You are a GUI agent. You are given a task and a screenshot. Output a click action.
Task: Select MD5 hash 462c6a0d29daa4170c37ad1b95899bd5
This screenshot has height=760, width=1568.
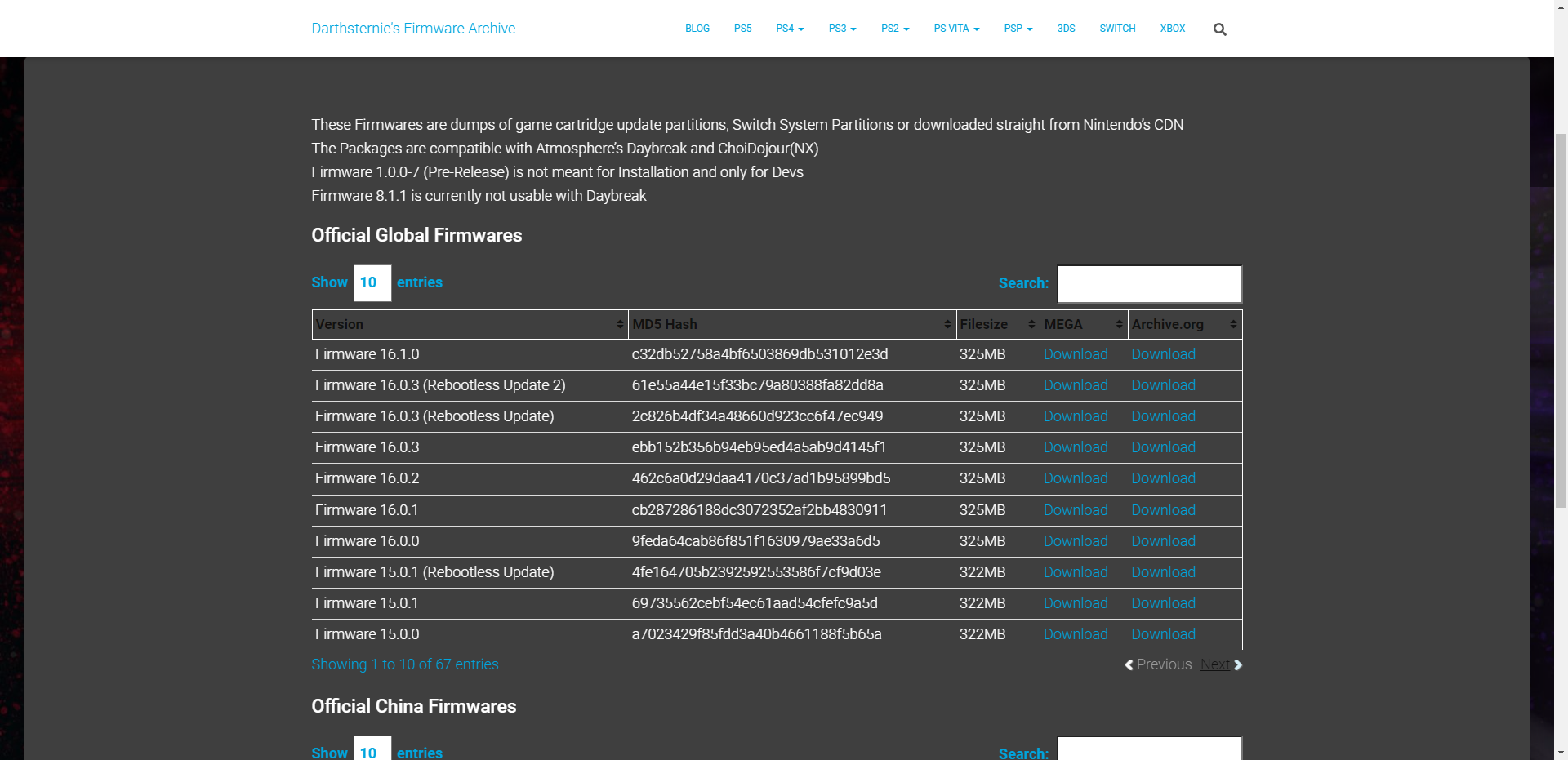pyautogui.click(x=761, y=478)
